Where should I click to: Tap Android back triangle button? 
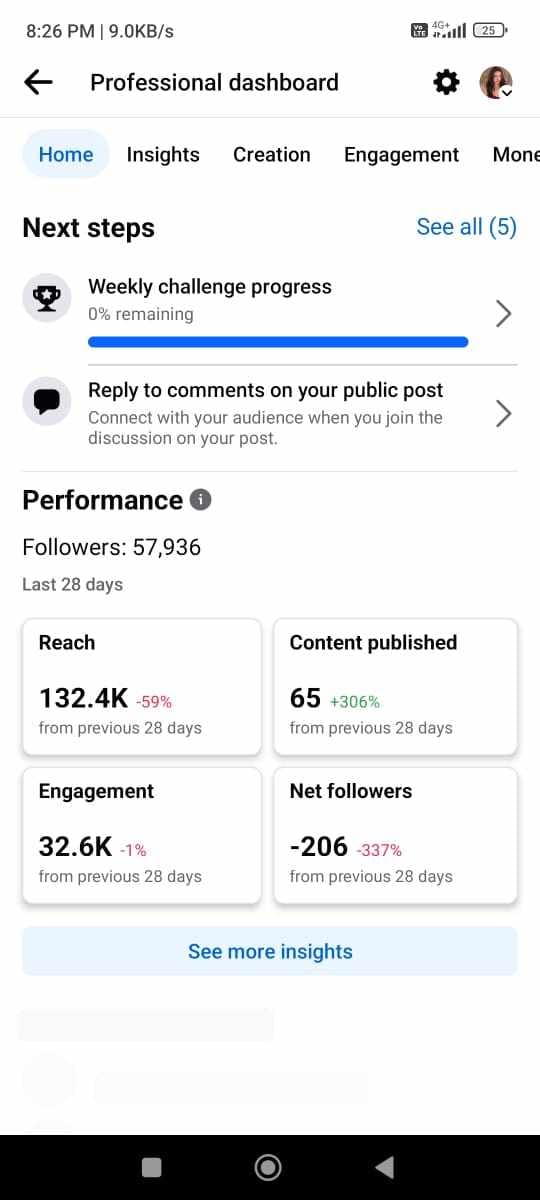384,1167
